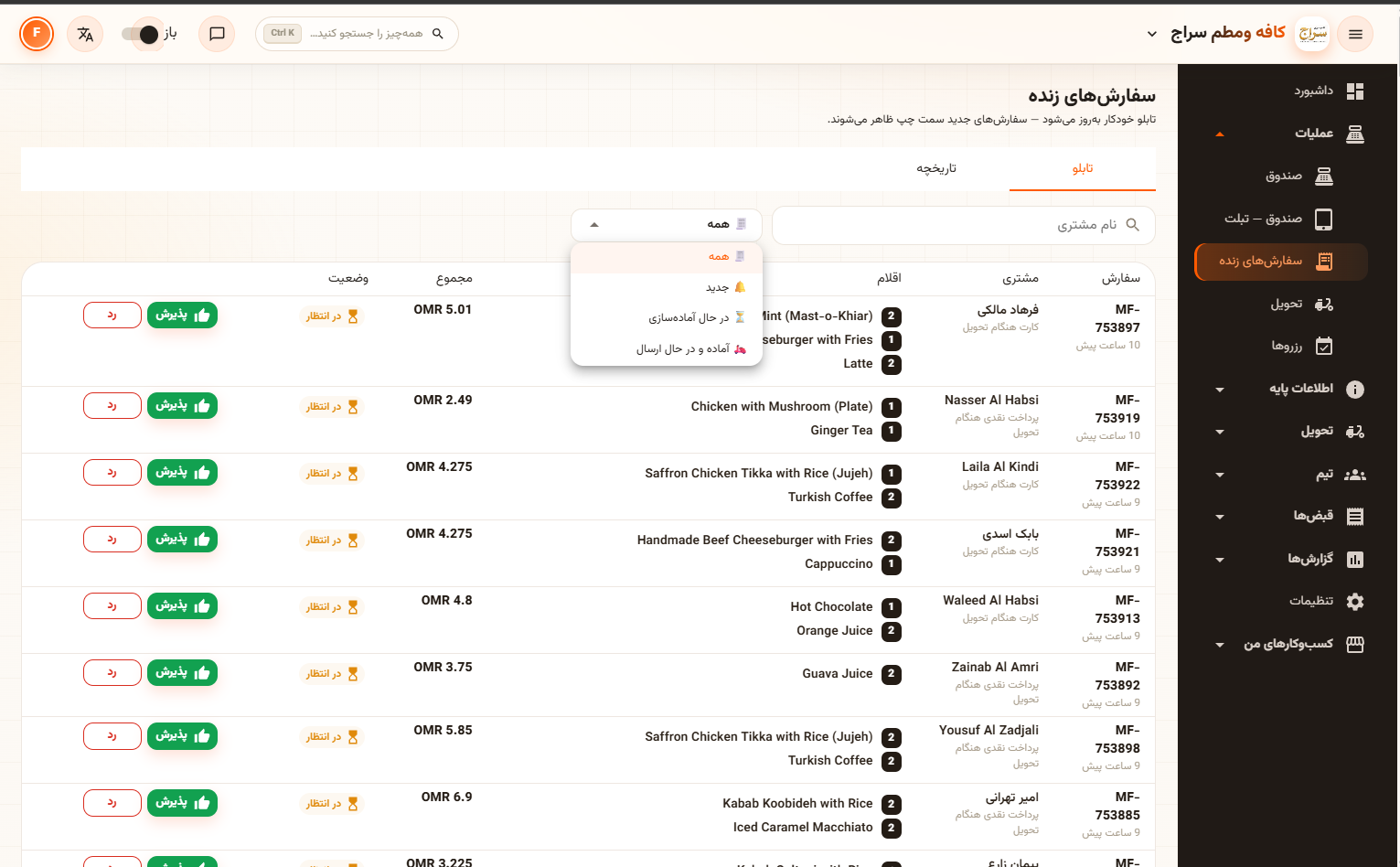Open صندوق cash register in sidebar
This screenshot has height=867, width=1400.
point(1280,176)
